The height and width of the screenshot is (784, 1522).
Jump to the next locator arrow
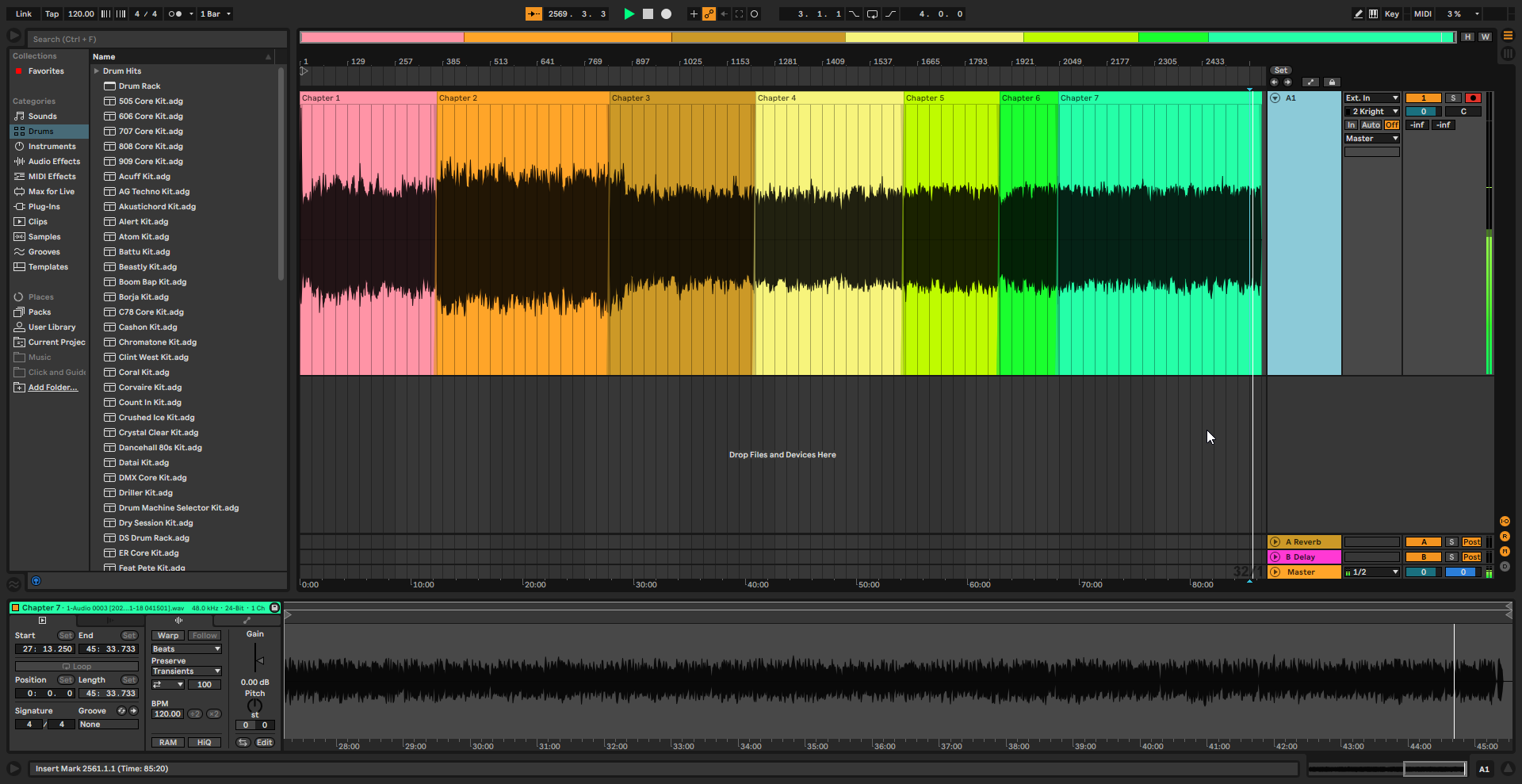(x=1287, y=82)
